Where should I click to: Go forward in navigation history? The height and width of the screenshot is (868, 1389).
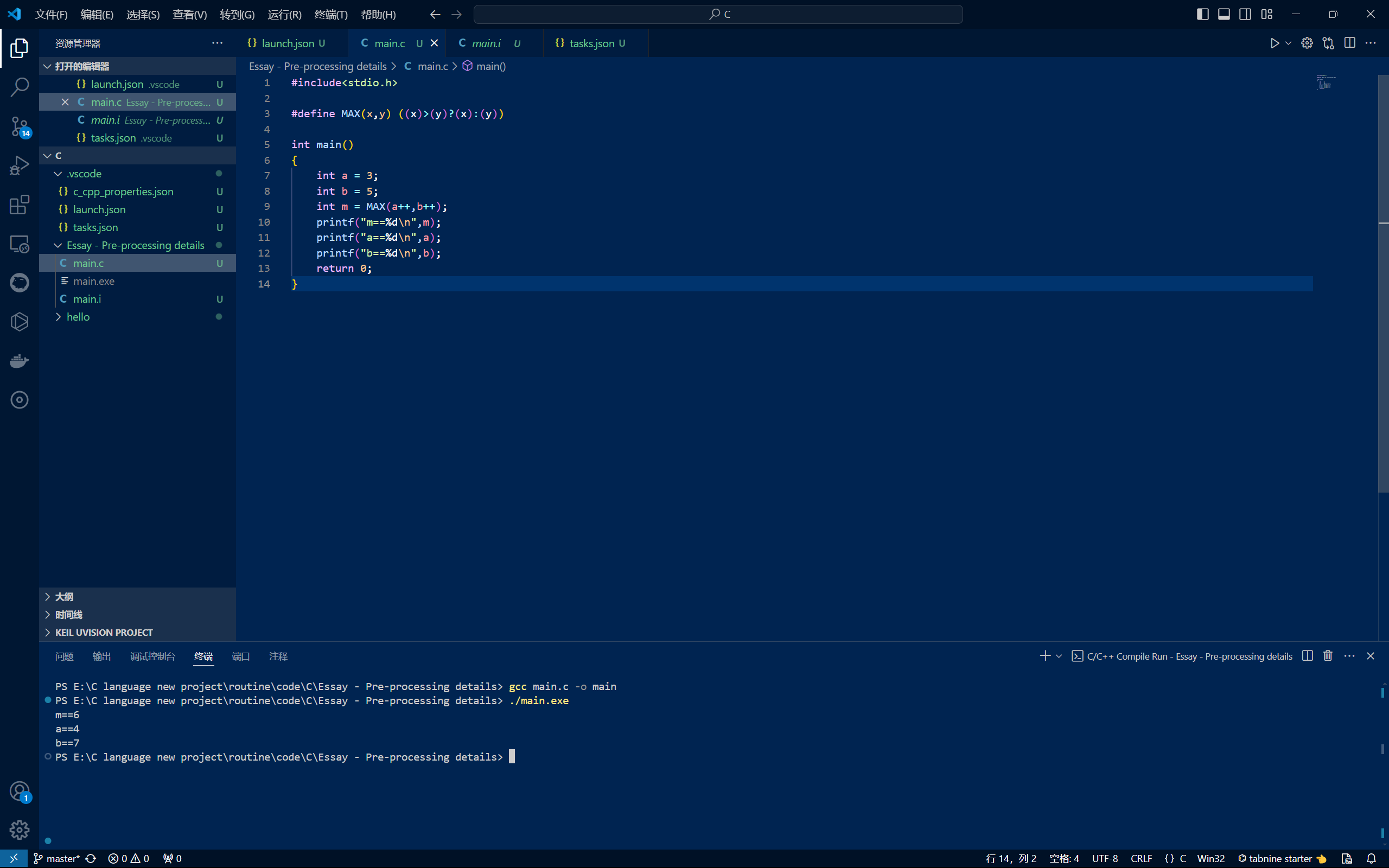(x=457, y=14)
